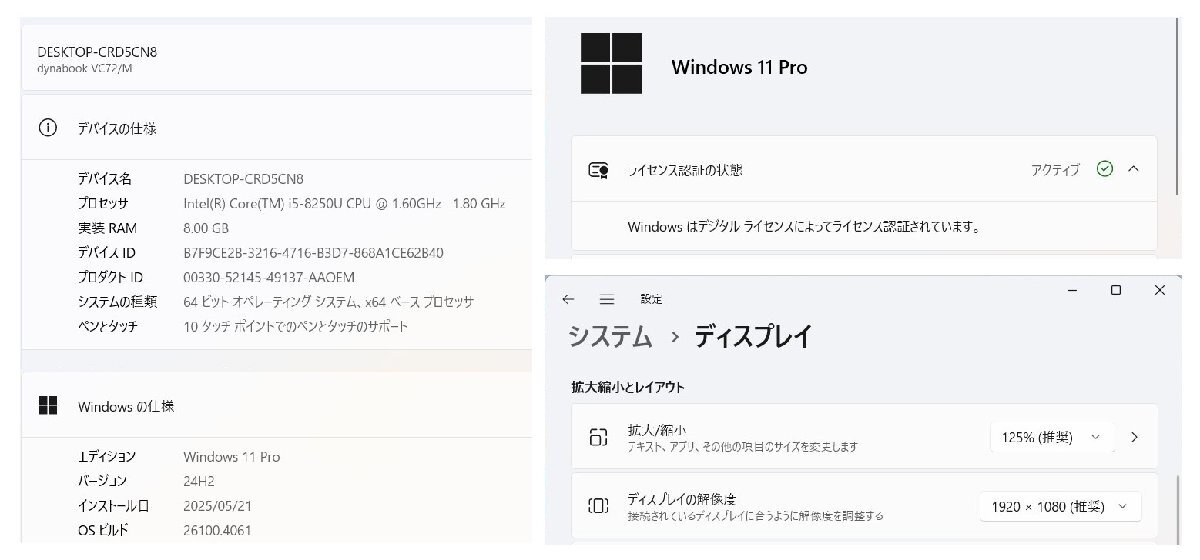Select the Windows 11 Pro edition value
Image resolution: width=1200 pixels, height=560 pixels.
pos(232,456)
